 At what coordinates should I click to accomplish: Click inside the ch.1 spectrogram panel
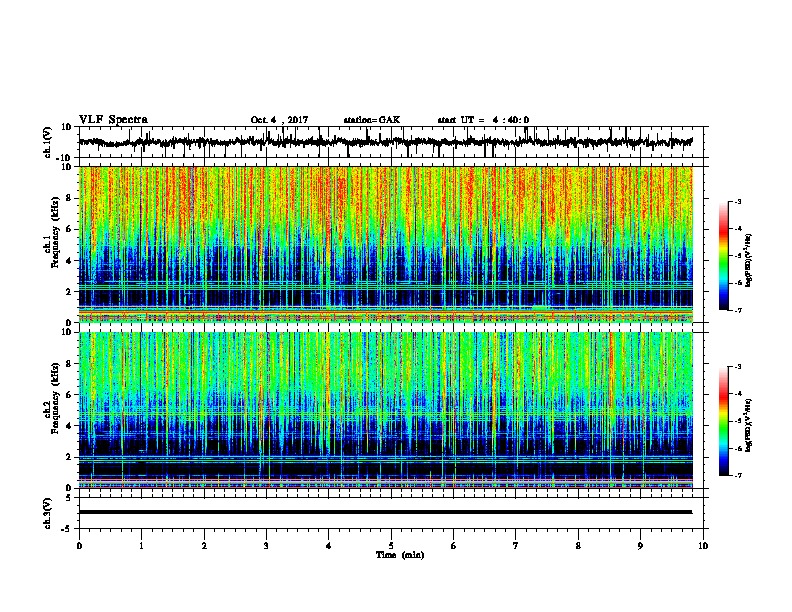pos(385,244)
